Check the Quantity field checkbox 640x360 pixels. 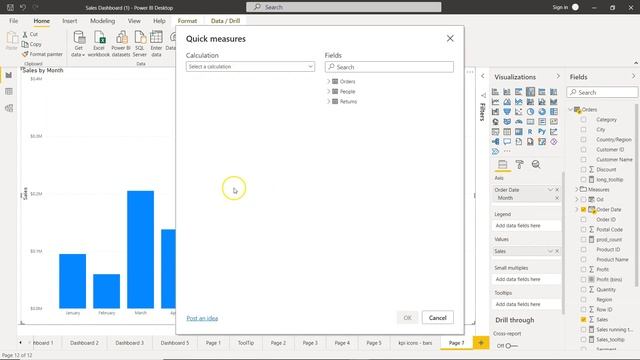[x=583, y=289]
